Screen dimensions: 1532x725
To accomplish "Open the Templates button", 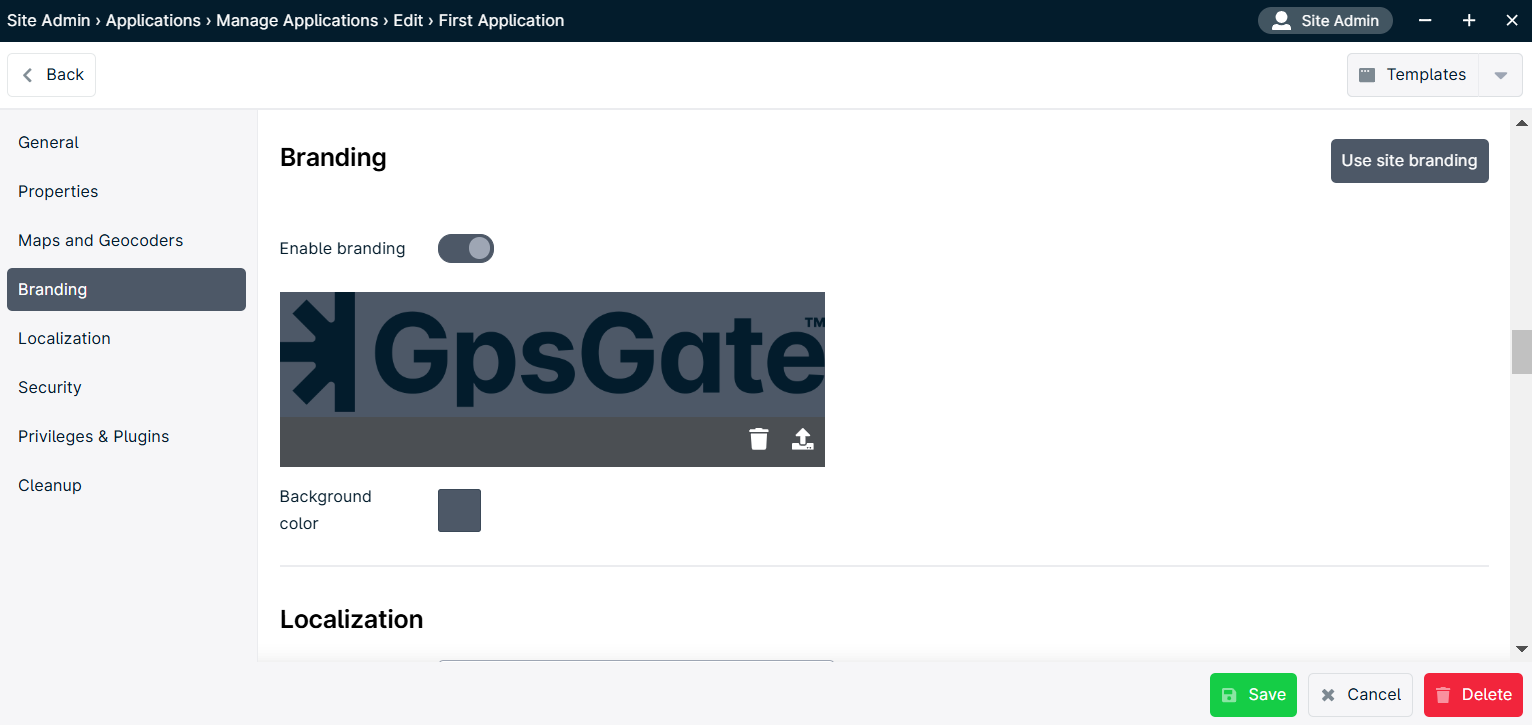I will pyautogui.click(x=1413, y=75).
